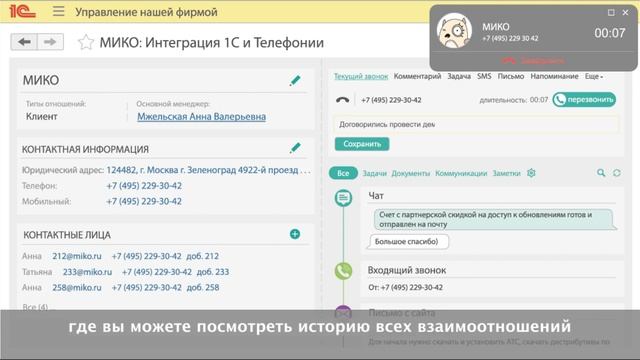This screenshot has width=640, height=360.
Task: Click the 'Большое спасибо)' chat reply
Action: [x=409, y=242]
